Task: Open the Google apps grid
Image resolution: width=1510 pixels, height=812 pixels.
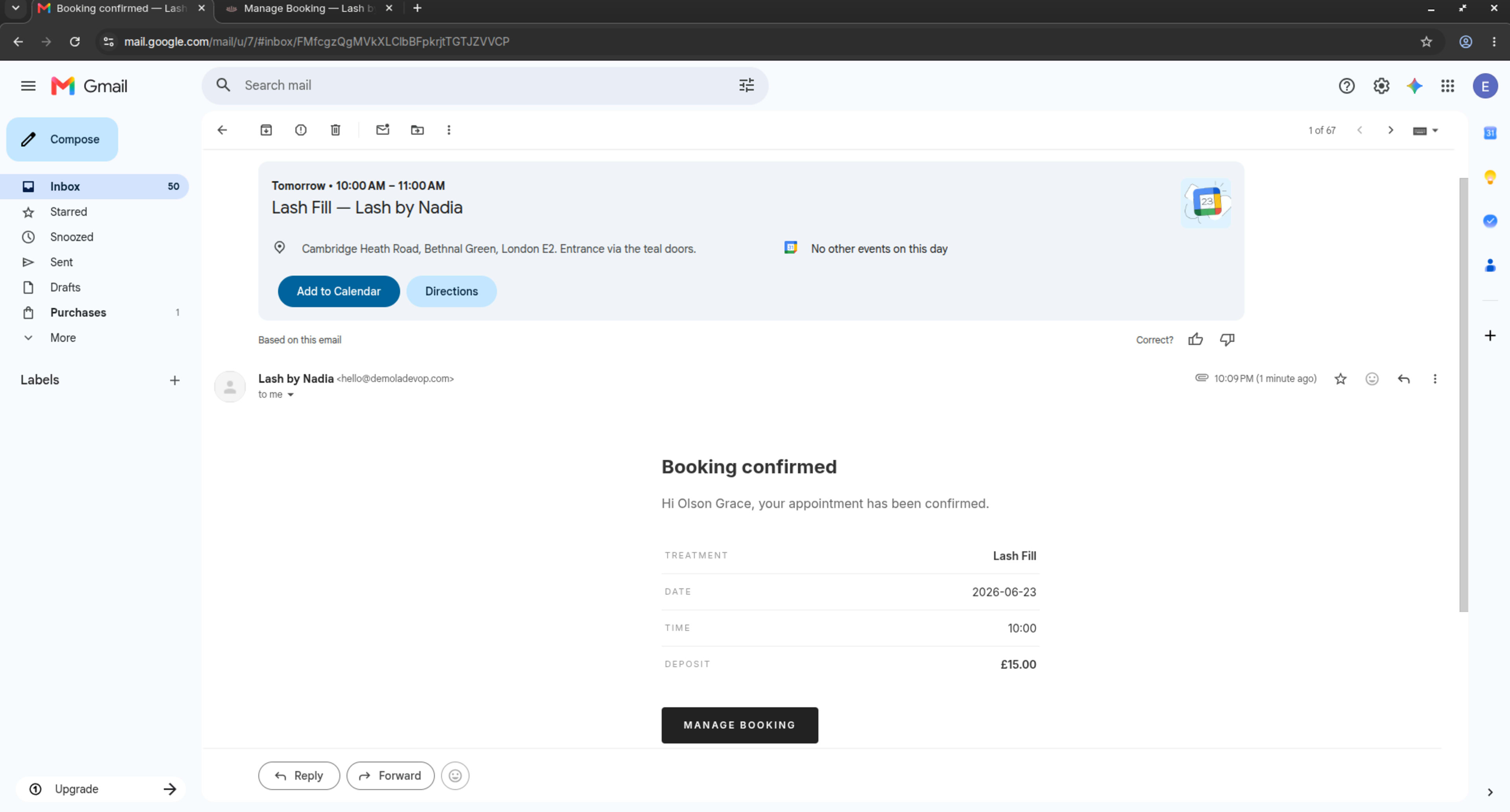Action: pyautogui.click(x=1447, y=86)
